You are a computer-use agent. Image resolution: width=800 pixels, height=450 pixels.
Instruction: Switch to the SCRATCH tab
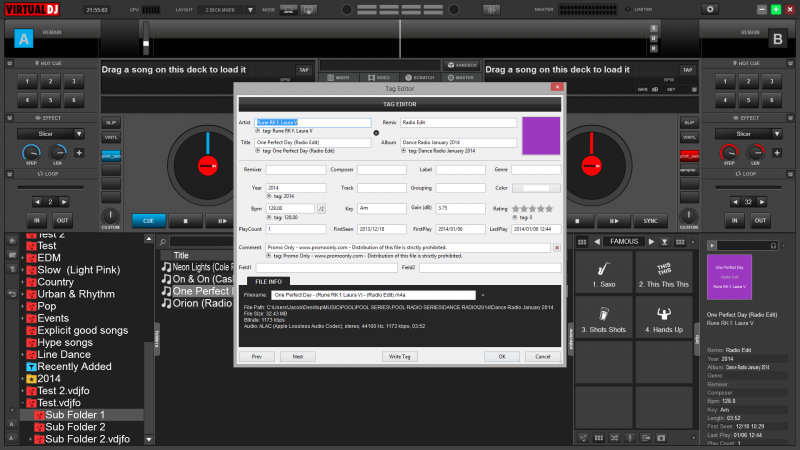point(419,78)
